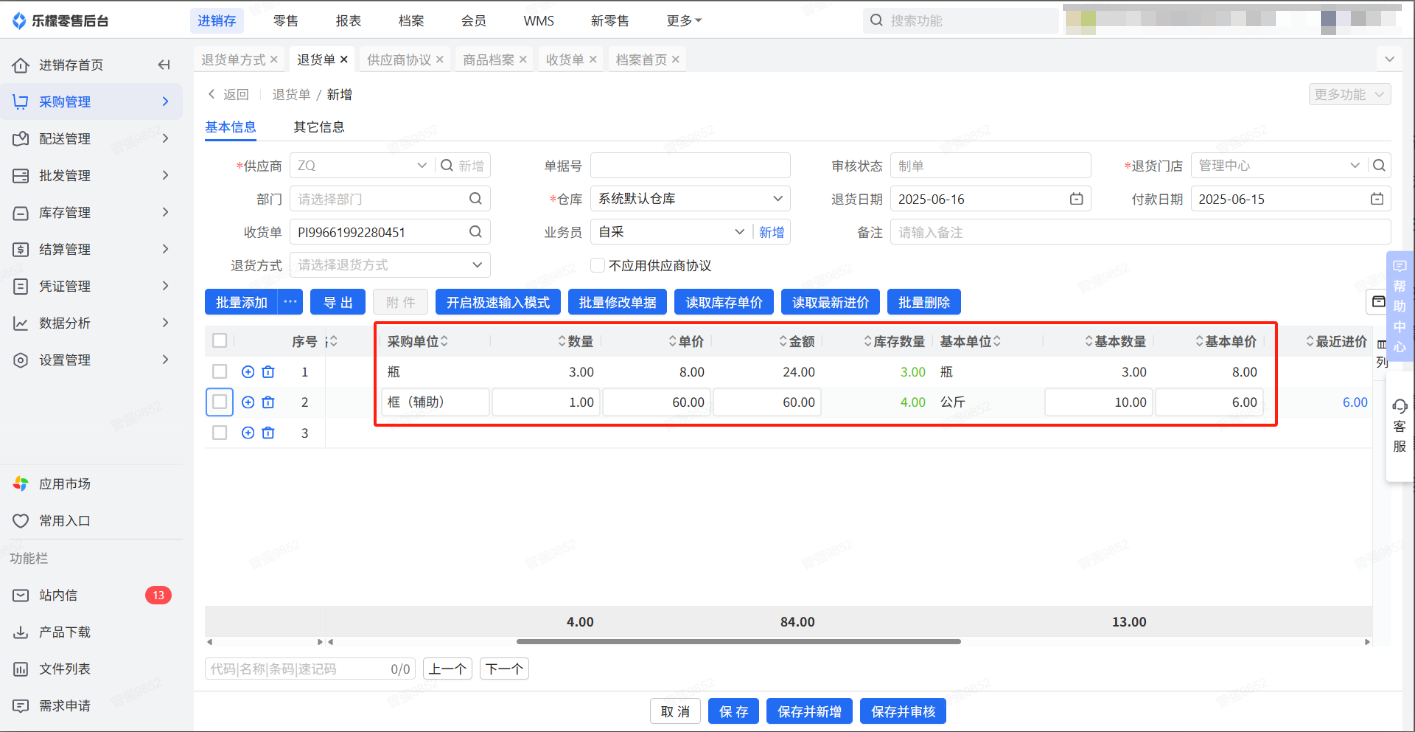Tick the checkbox for row 1

click(220, 372)
